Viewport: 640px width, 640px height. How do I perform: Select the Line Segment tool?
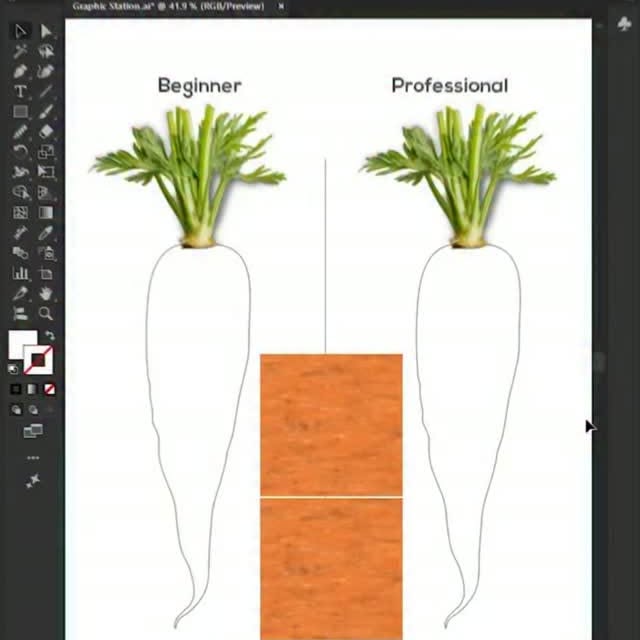click(x=46, y=91)
